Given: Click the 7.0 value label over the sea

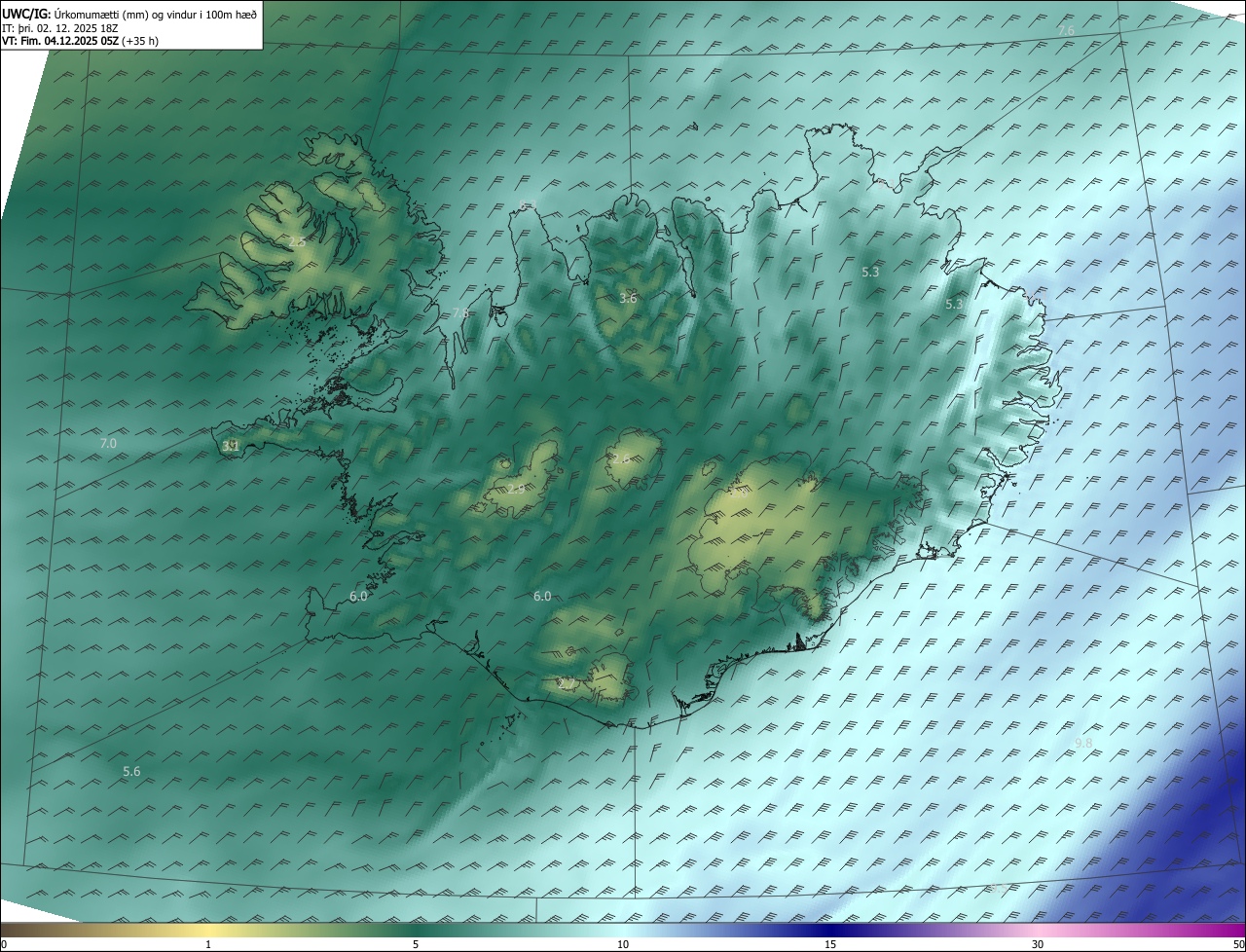Looking at the screenshot, I should [x=108, y=443].
